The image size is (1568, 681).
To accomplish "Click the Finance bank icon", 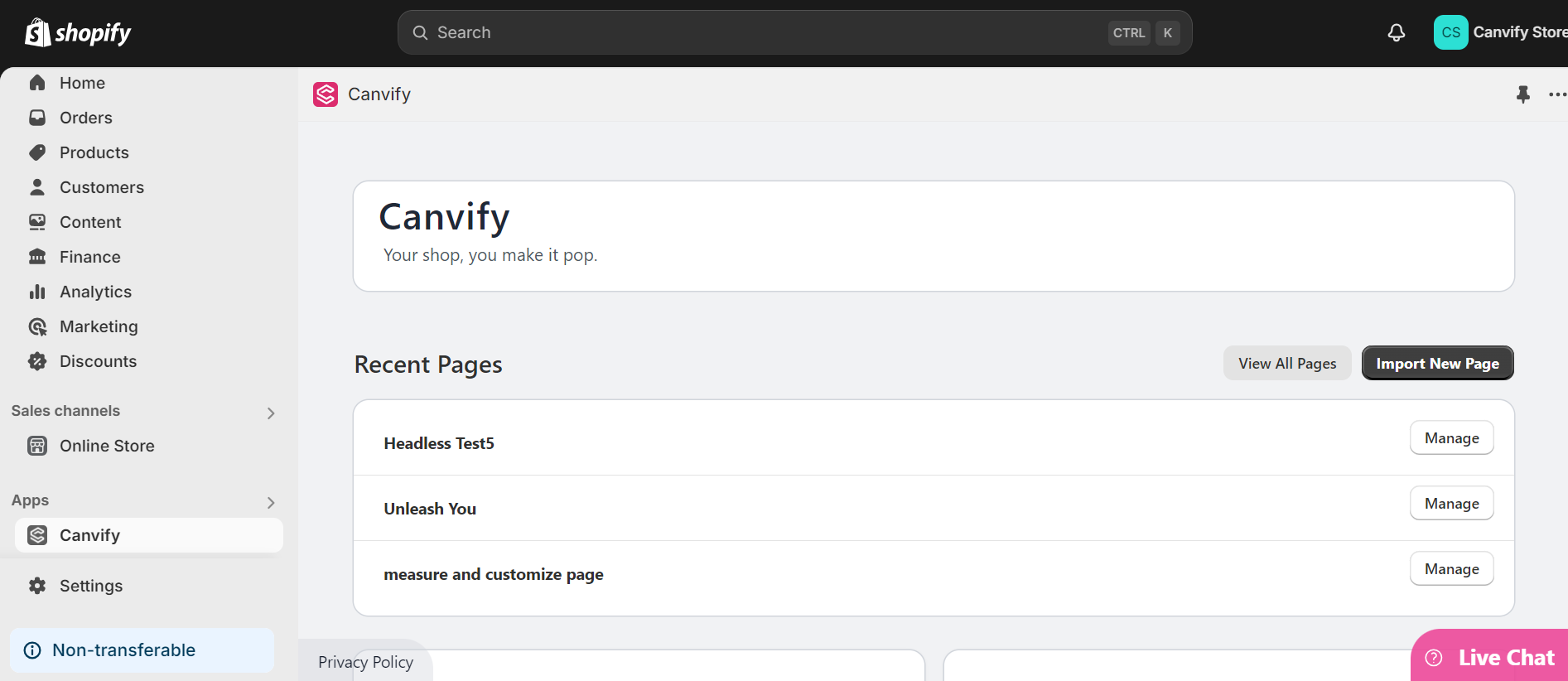I will (37, 257).
